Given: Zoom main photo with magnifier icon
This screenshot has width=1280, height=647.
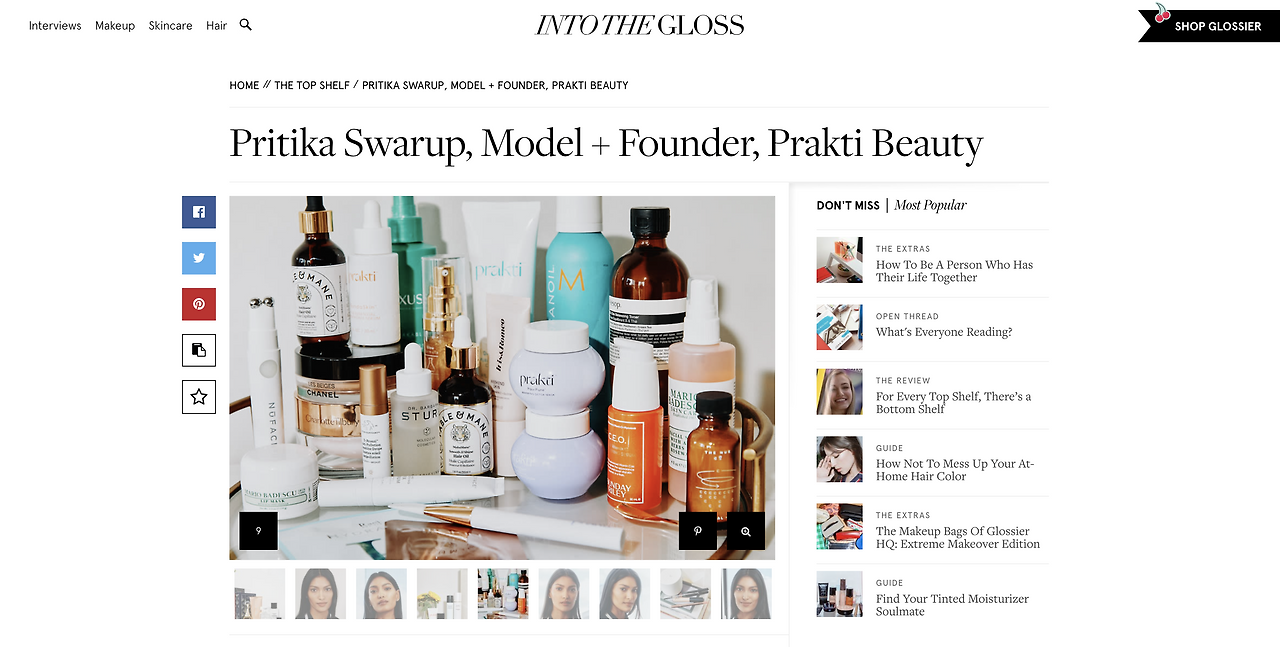Looking at the screenshot, I should tap(746, 531).
